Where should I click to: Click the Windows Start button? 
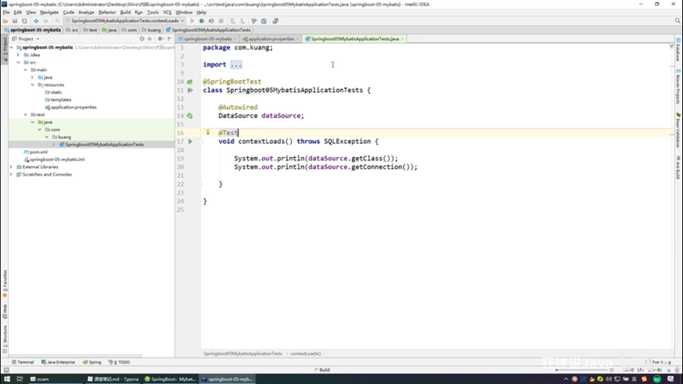pos(7,379)
